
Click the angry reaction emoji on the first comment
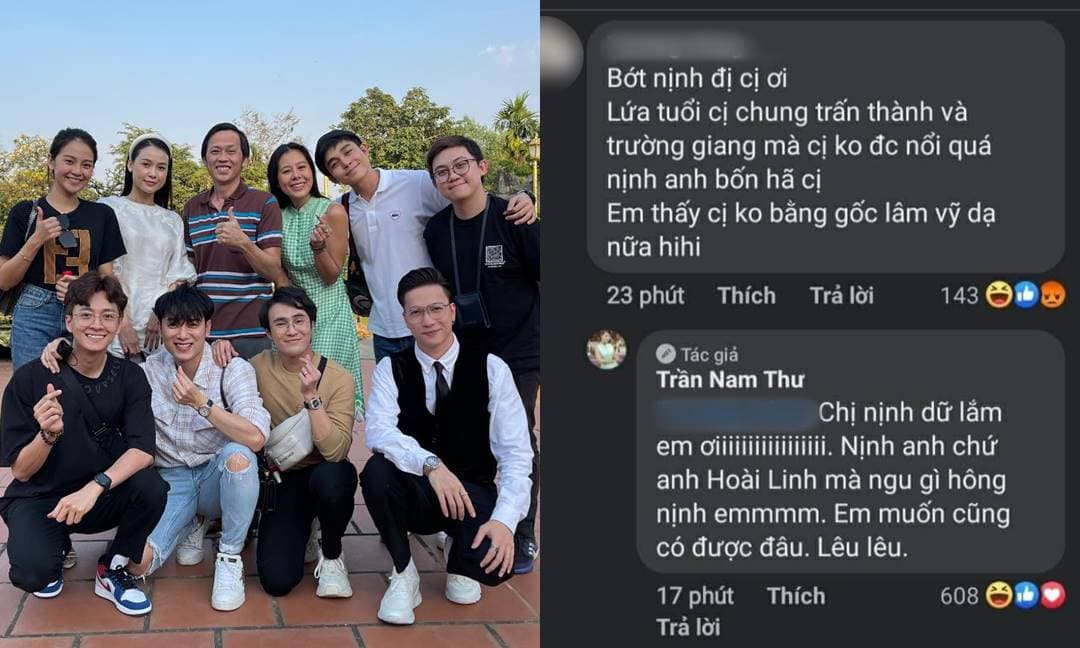[1052, 295]
